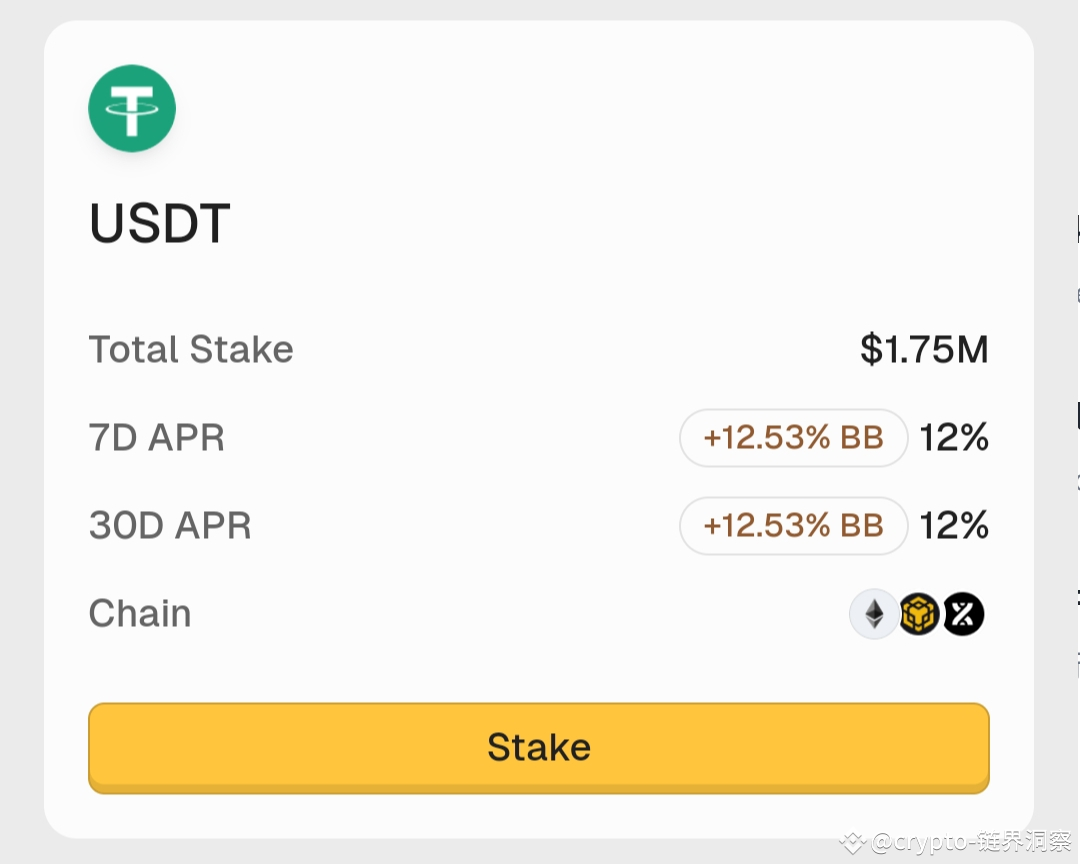Click the $1.75M total stake value
Screen dimensions: 1080x864
(x=924, y=350)
